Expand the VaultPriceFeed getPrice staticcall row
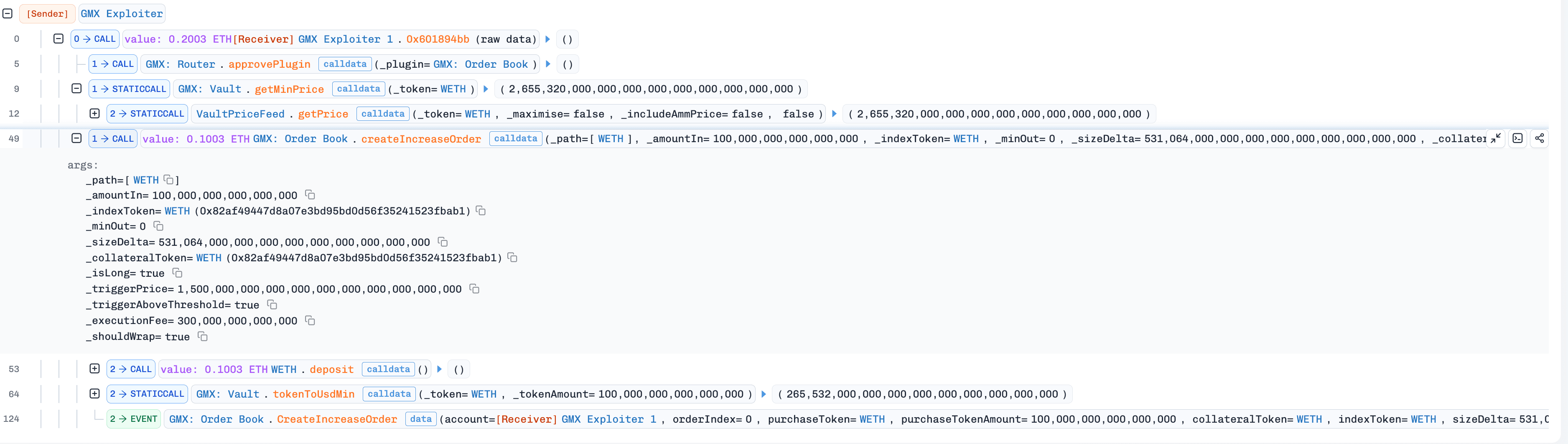 coord(94,113)
